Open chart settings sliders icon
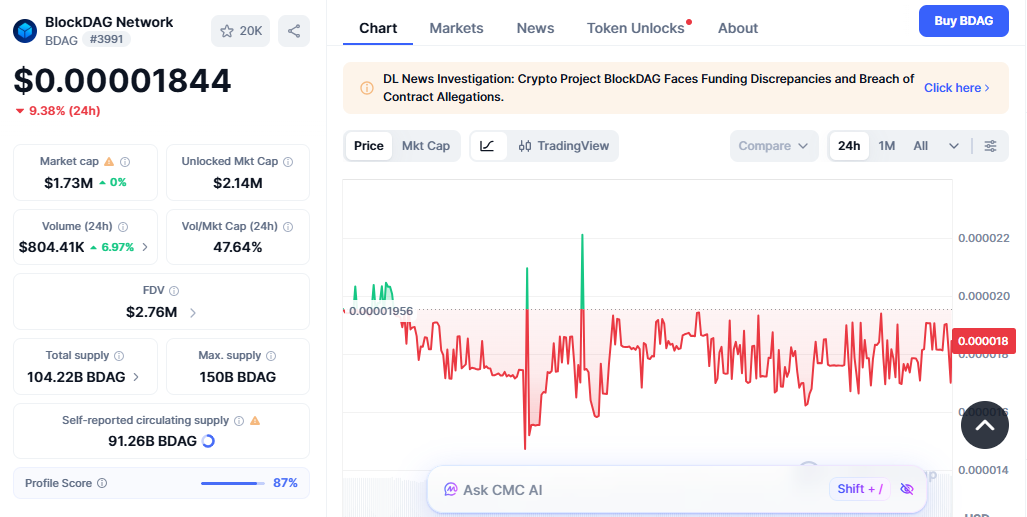This screenshot has height=517, width=1027. [x=990, y=145]
